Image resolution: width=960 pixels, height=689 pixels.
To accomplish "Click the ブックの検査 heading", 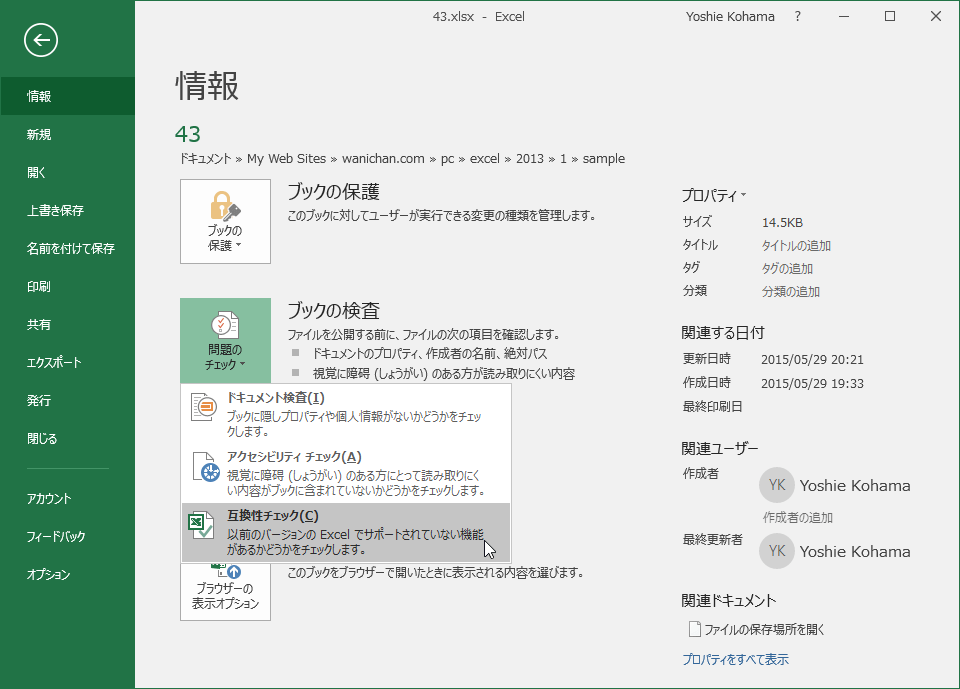I will [x=334, y=311].
